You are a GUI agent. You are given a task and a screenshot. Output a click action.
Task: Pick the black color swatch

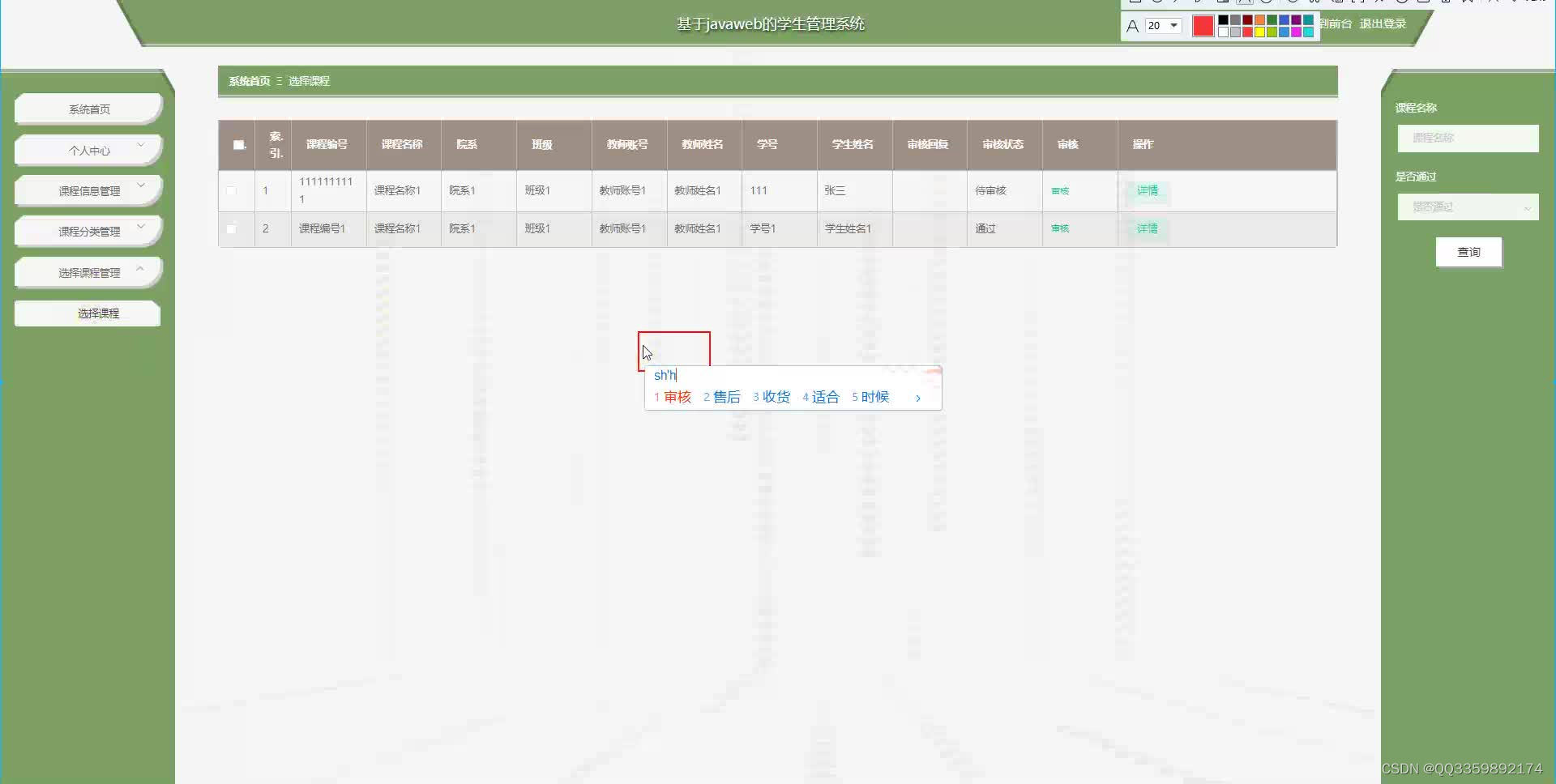(1223, 19)
